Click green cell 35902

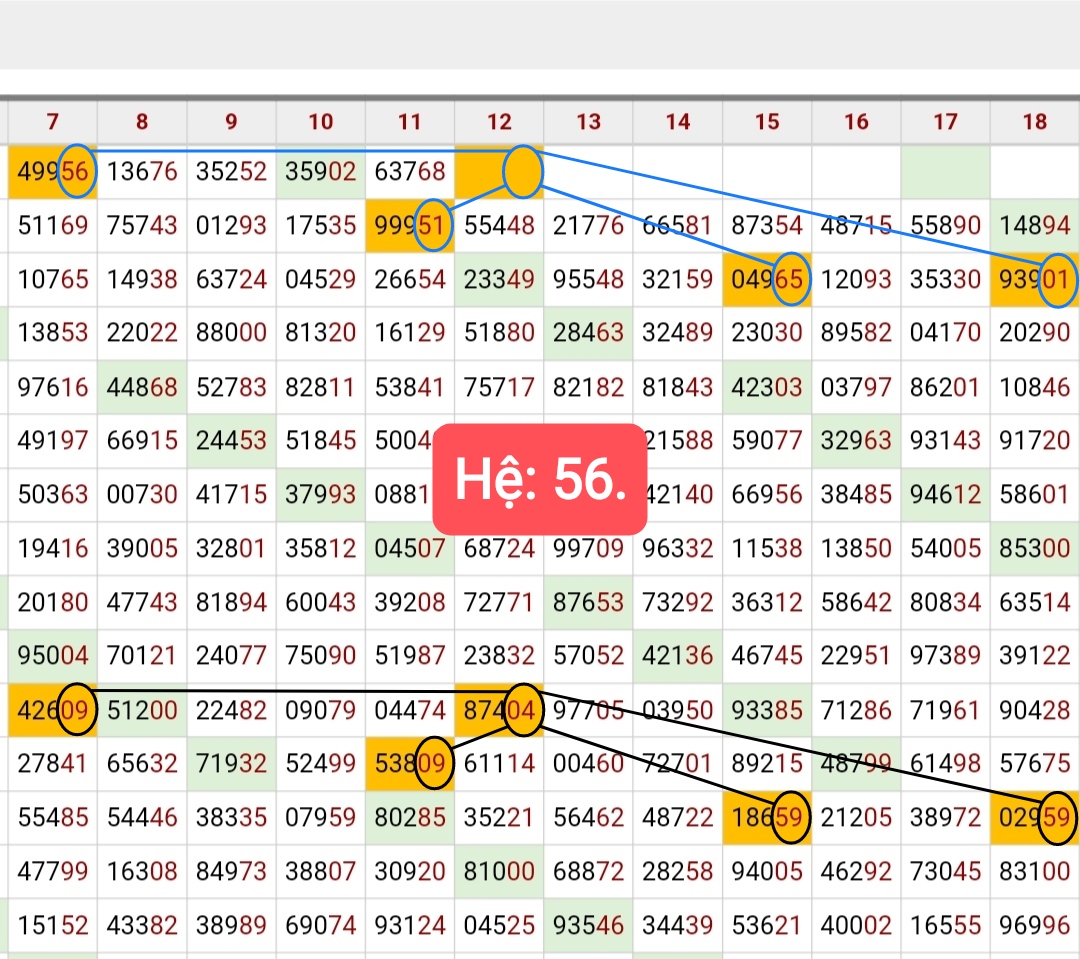[x=321, y=172]
